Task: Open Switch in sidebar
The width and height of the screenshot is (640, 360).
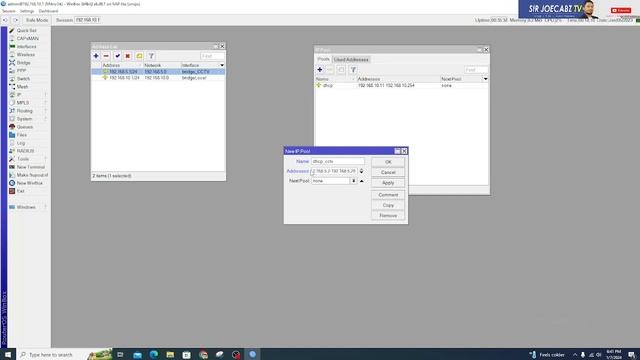Action: 23,79
